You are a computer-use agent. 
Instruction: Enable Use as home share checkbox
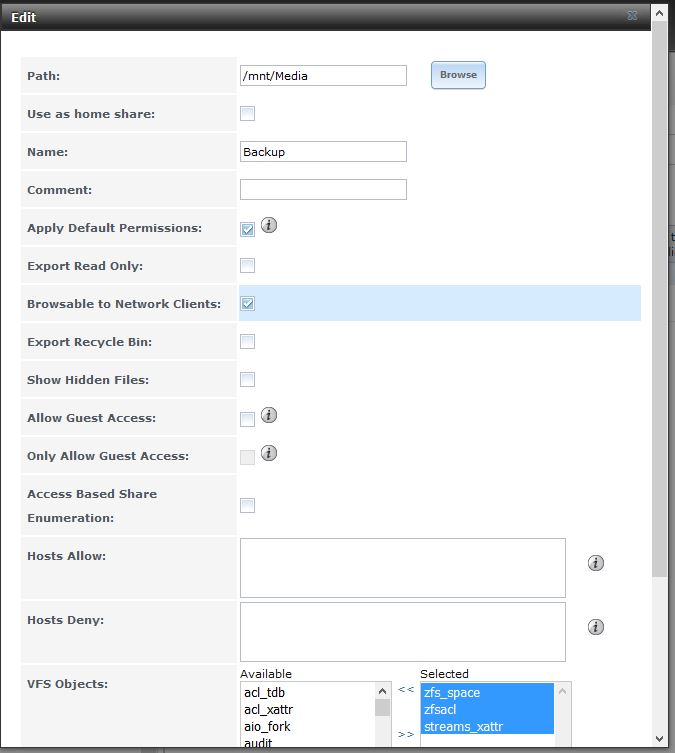pos(247,114)
